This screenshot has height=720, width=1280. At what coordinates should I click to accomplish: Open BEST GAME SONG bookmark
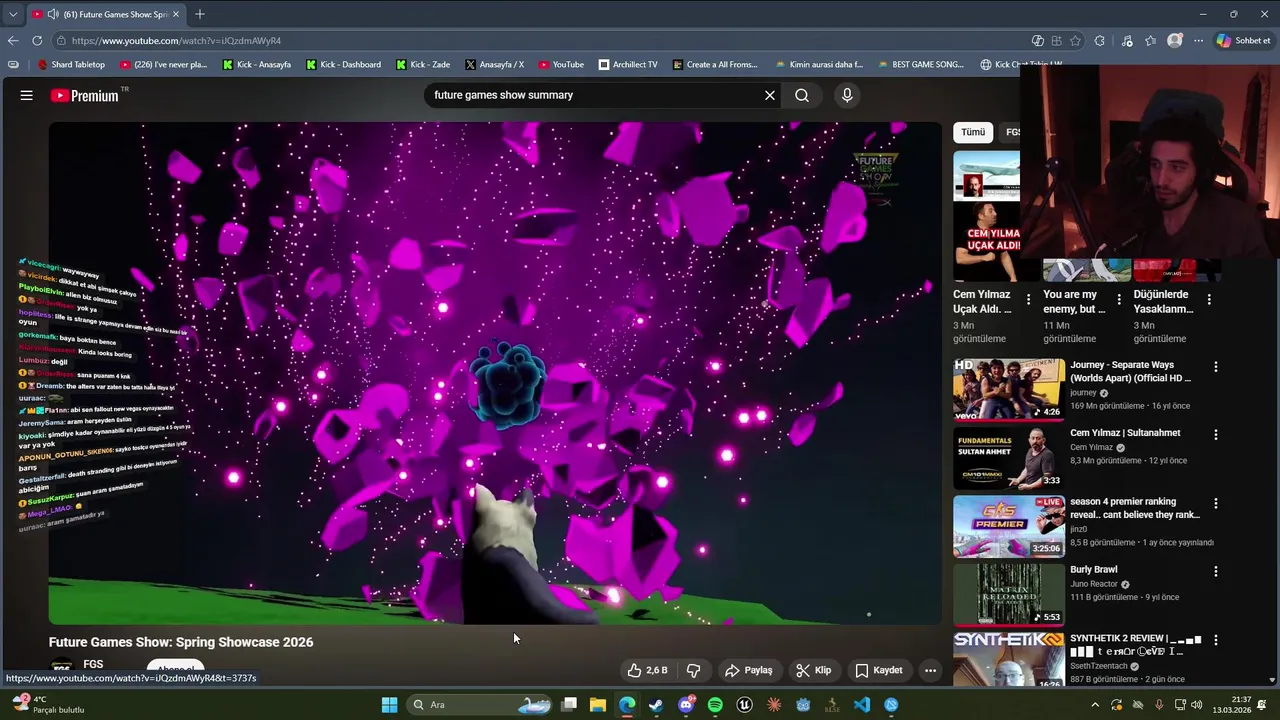click(920, 64)
